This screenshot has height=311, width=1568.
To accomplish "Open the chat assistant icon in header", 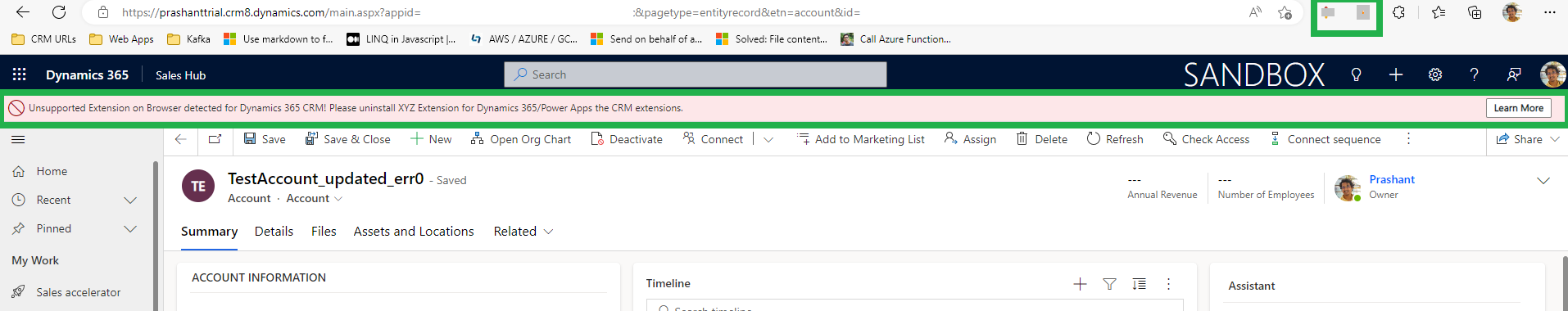I will tap(1514, 74).
